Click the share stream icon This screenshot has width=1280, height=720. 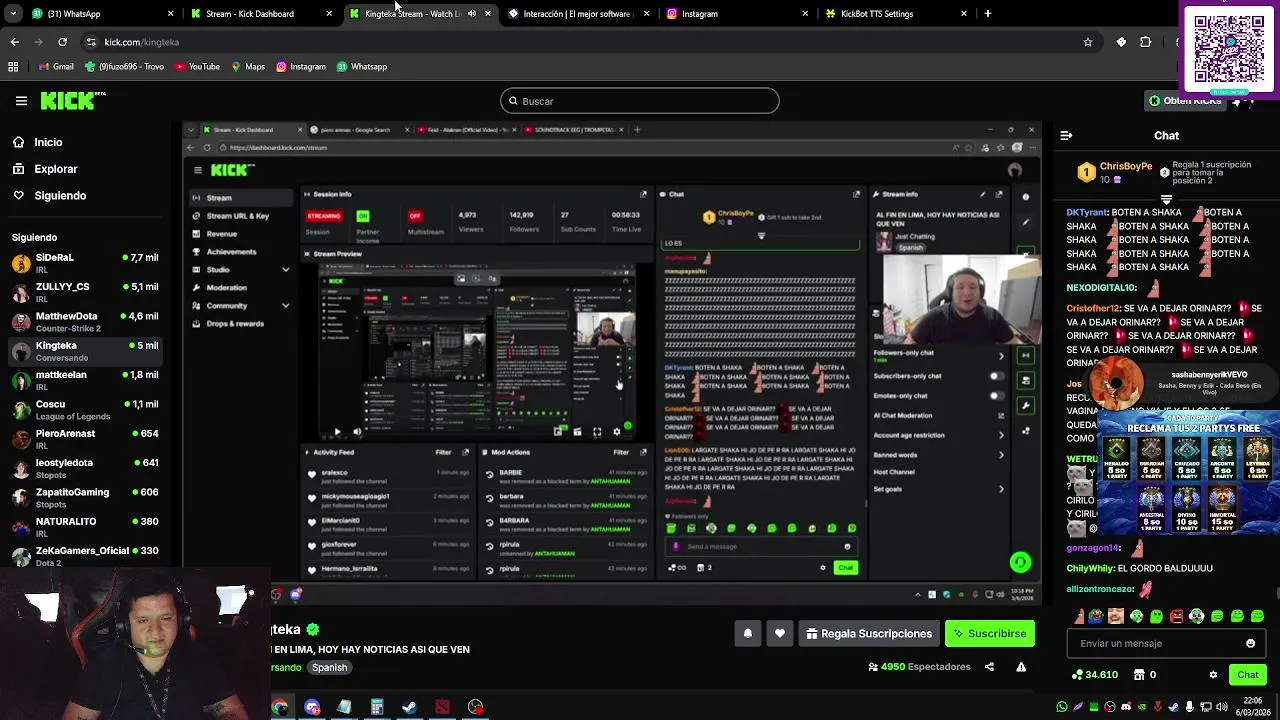[989, 667]
